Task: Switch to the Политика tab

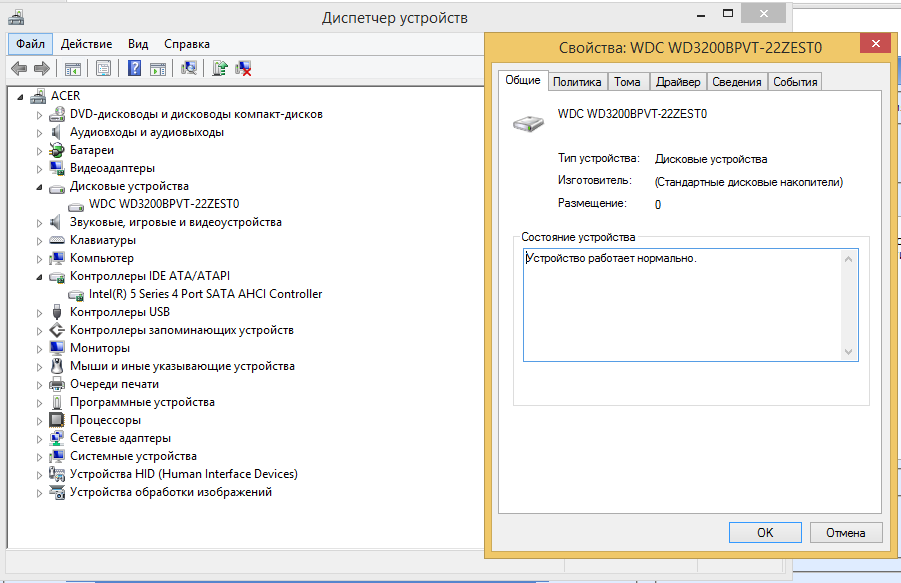Action: click(577, 82)
